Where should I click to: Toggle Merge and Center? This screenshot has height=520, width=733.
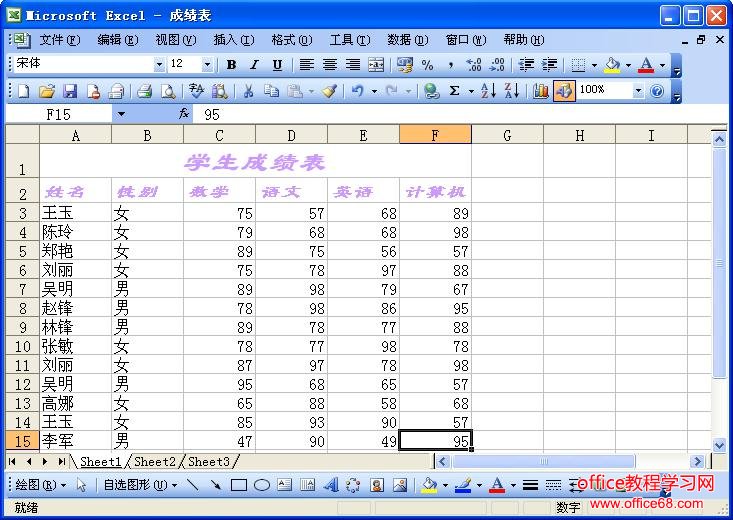coord(376,65)
